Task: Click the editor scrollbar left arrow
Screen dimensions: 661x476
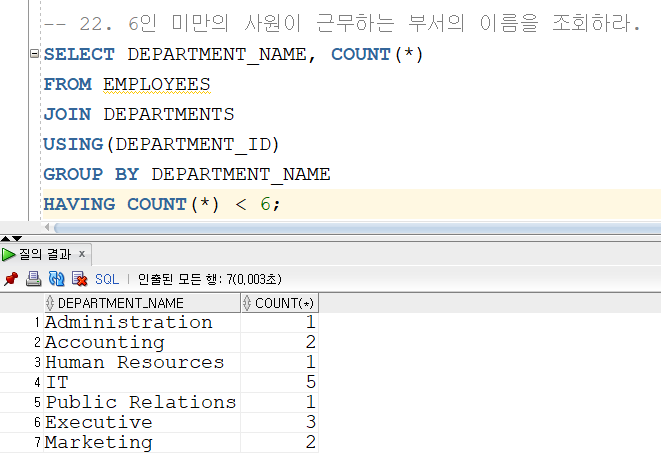Action: [47, 228]
